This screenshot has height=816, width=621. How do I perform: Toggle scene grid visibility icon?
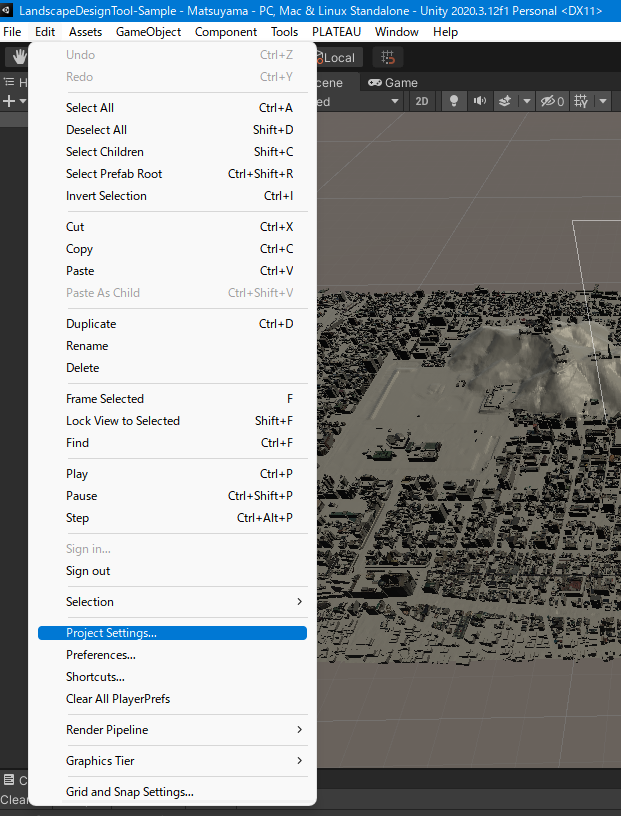pyautogui.click(x=582, y=101)
